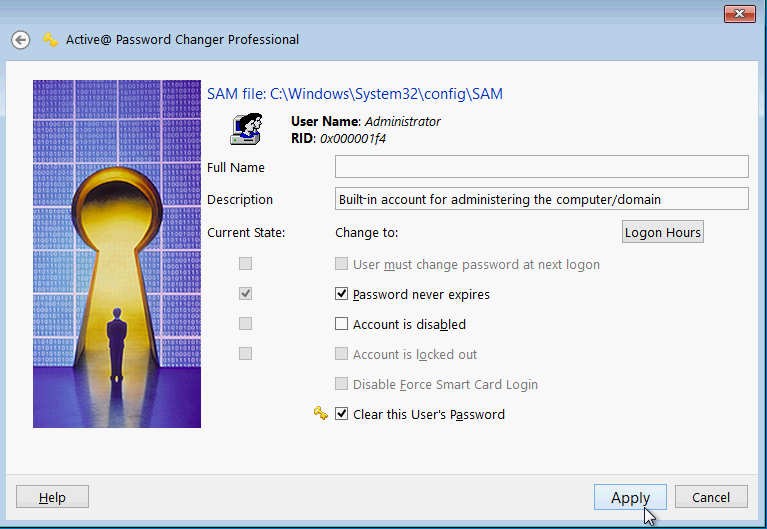This screenshot has height=529, width=767.
Task: Click the User Name Administrator text
Action: coord(365,121)
